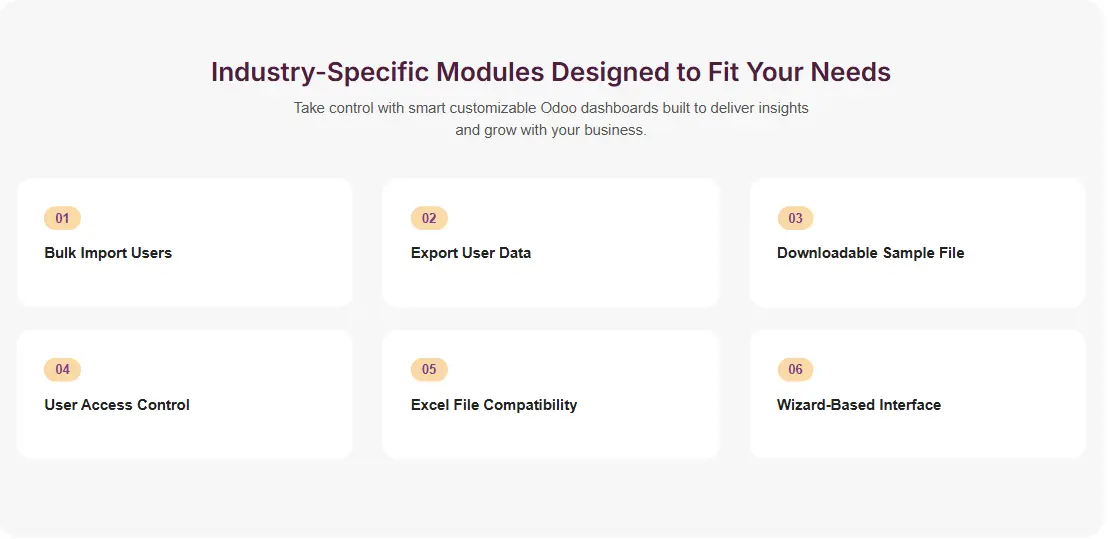Click the 04 number badge
Image resolution: width=1109 pixels, height=539 pixels.
pos(62,370)
